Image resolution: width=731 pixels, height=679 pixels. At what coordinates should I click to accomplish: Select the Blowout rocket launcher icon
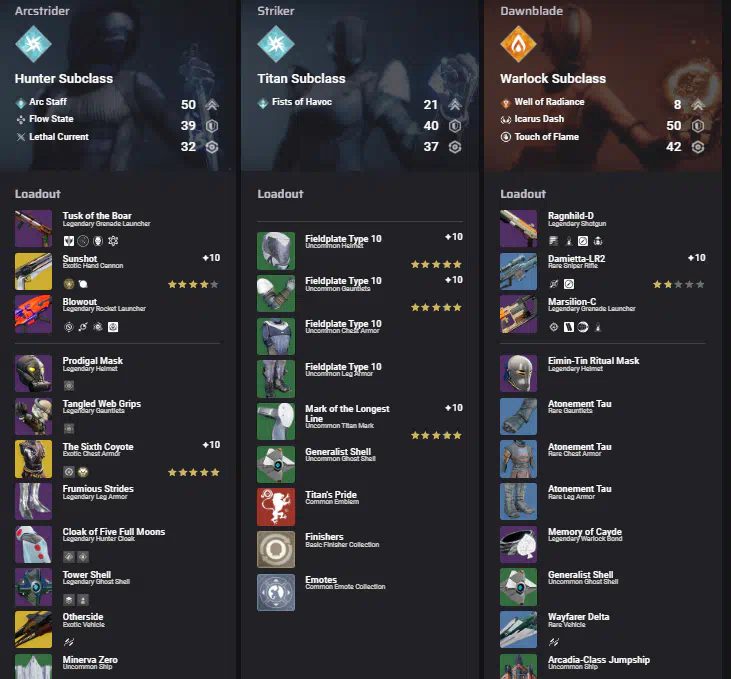33,314
